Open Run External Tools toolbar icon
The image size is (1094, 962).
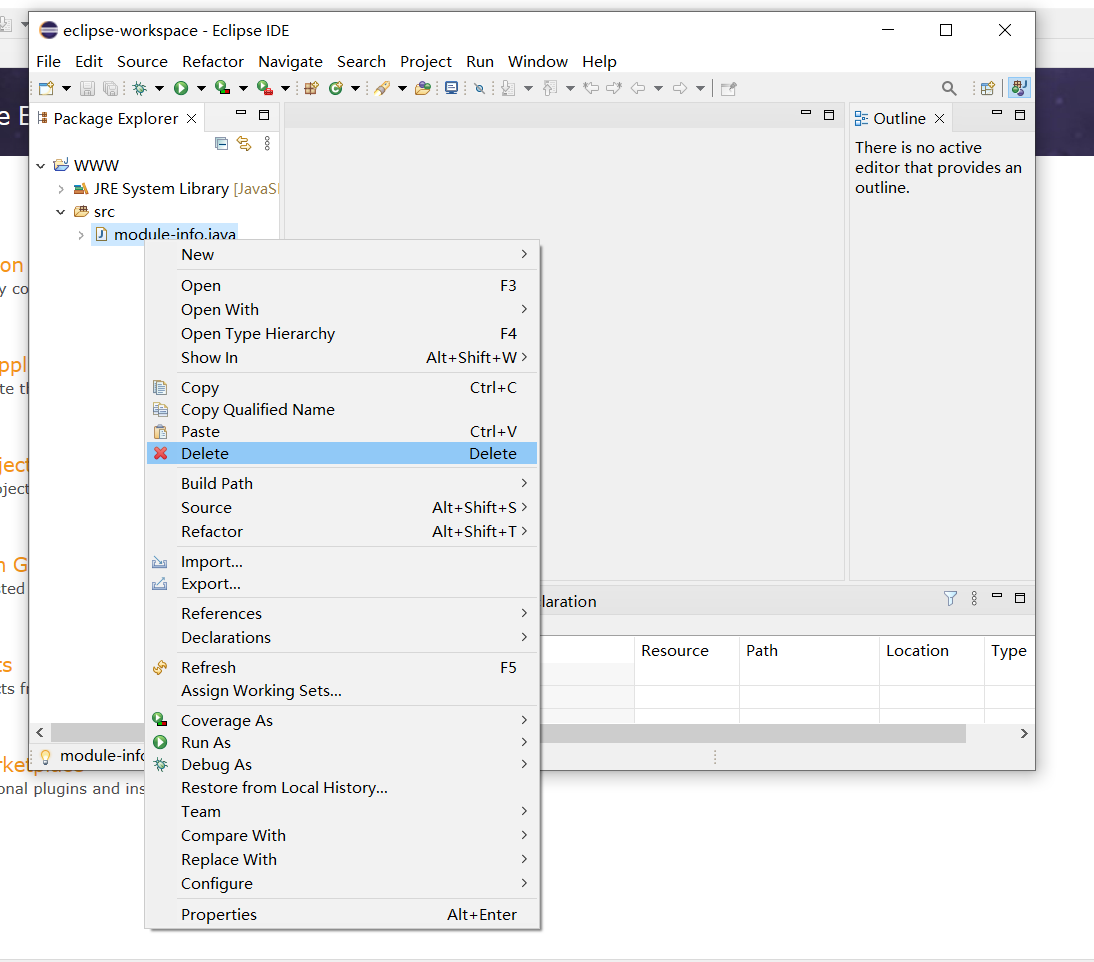264,88
